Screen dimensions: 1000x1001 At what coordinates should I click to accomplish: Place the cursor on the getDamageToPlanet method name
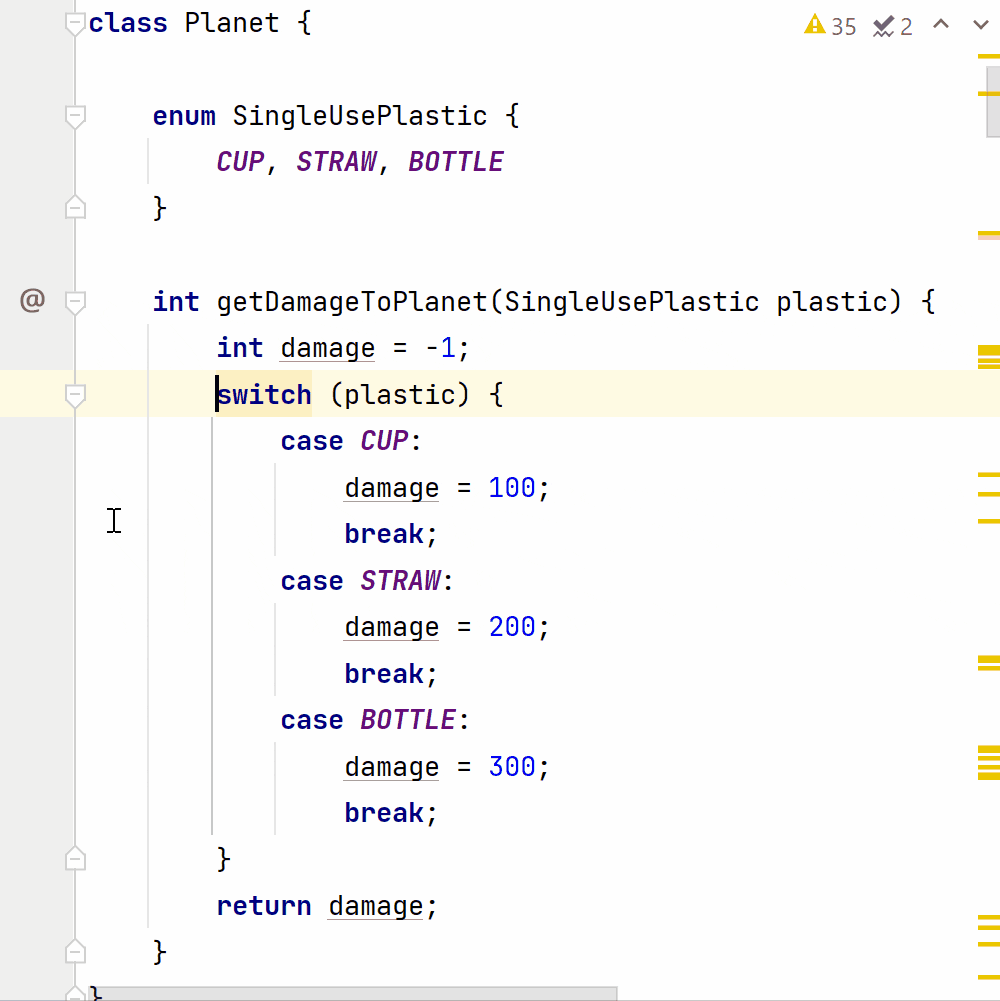pyautogui.click(x=352, y=302)
